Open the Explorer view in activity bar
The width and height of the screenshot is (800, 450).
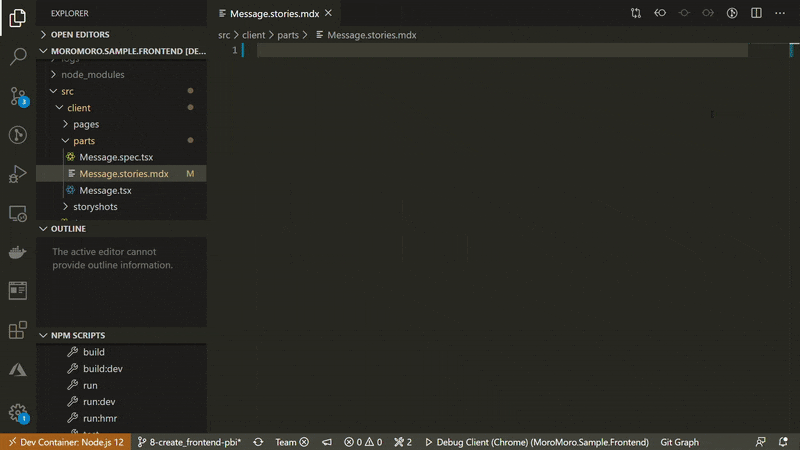click(18, 18)
